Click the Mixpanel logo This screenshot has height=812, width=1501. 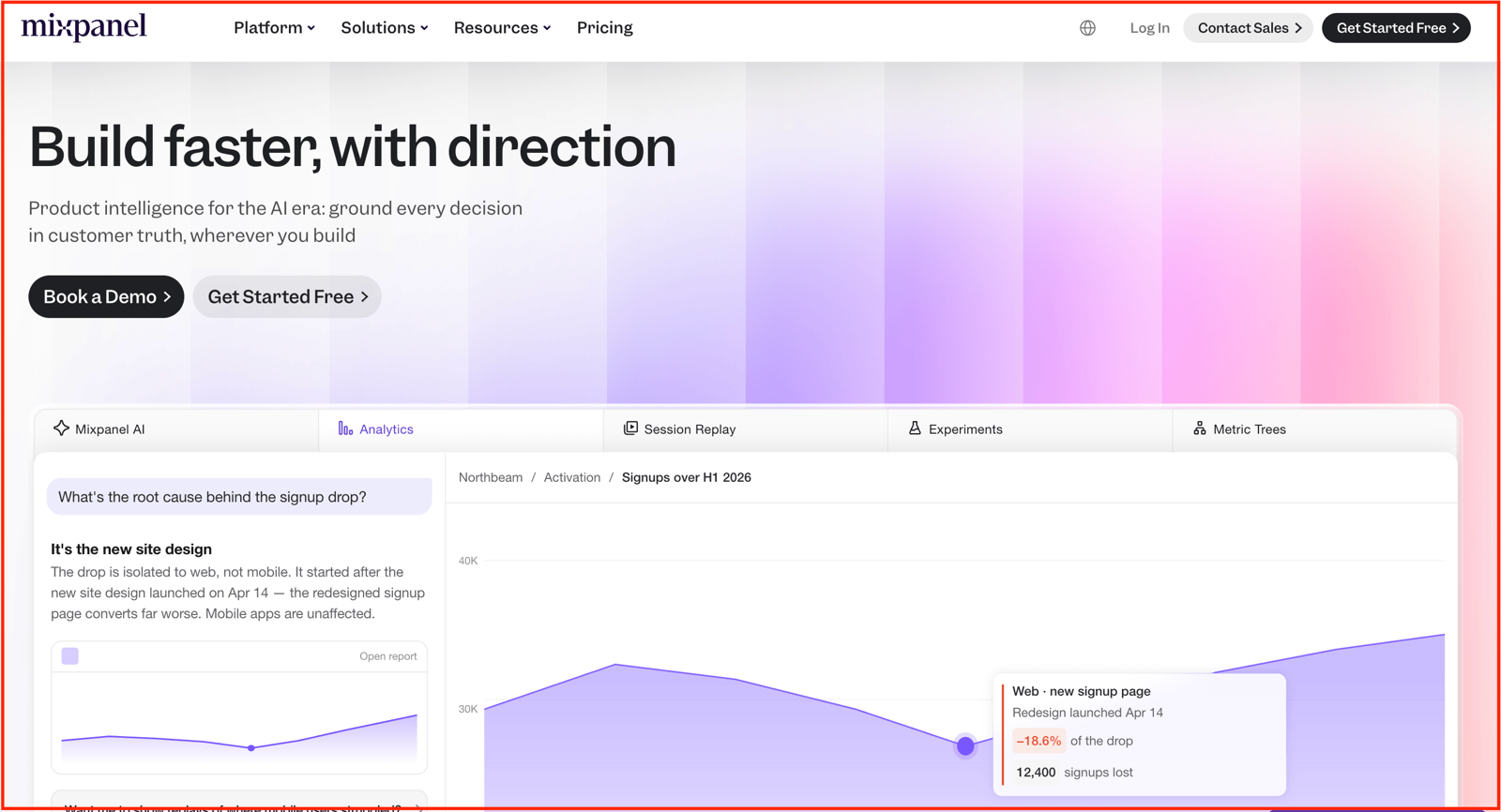(83, 26)
